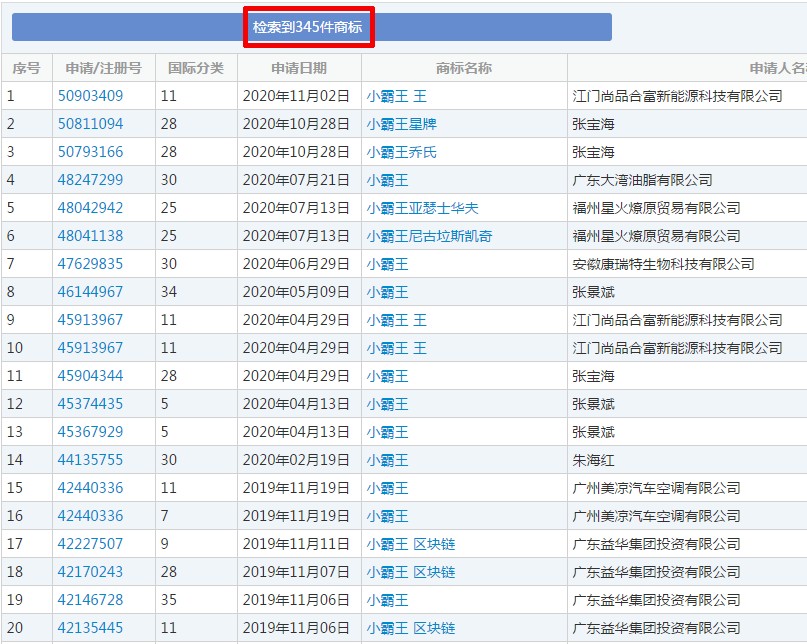Click the 申请/注册号 column header
The image size is (807, 644).
103,68
